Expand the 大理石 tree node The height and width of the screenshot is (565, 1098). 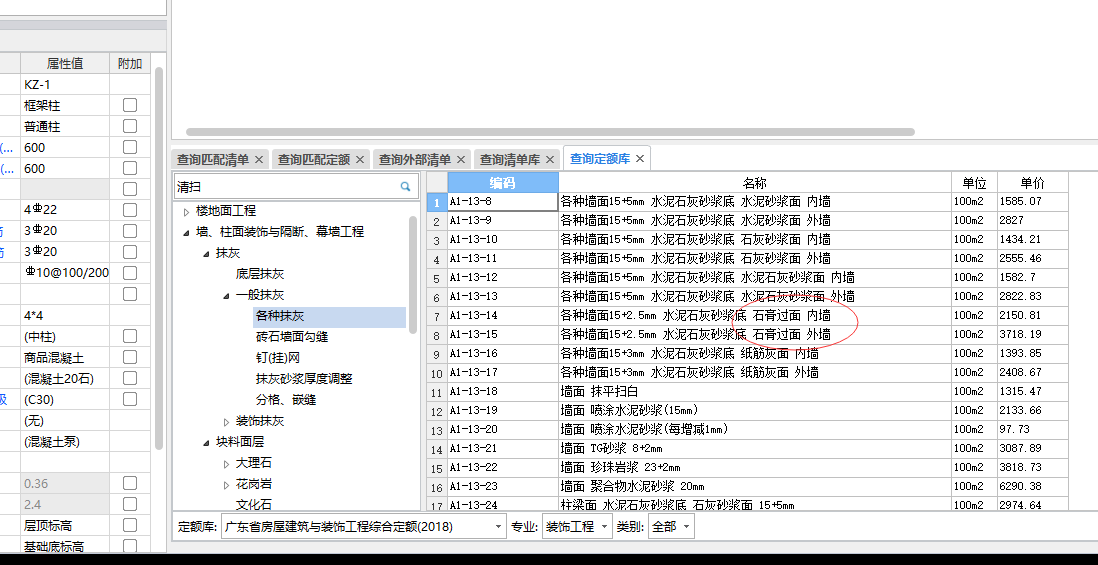pyautogui.click(x=226, y=463)
